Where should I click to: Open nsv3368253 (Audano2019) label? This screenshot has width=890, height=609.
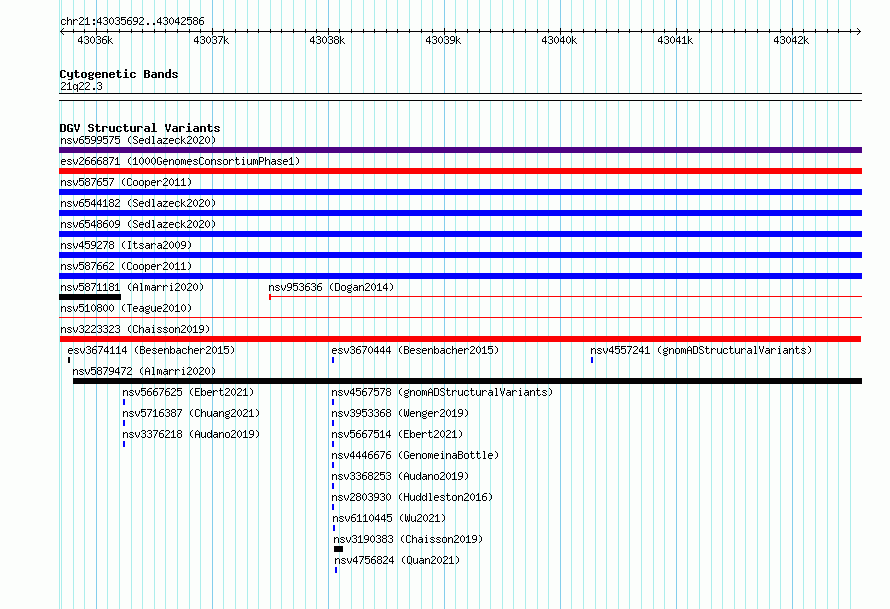(400, 476)
